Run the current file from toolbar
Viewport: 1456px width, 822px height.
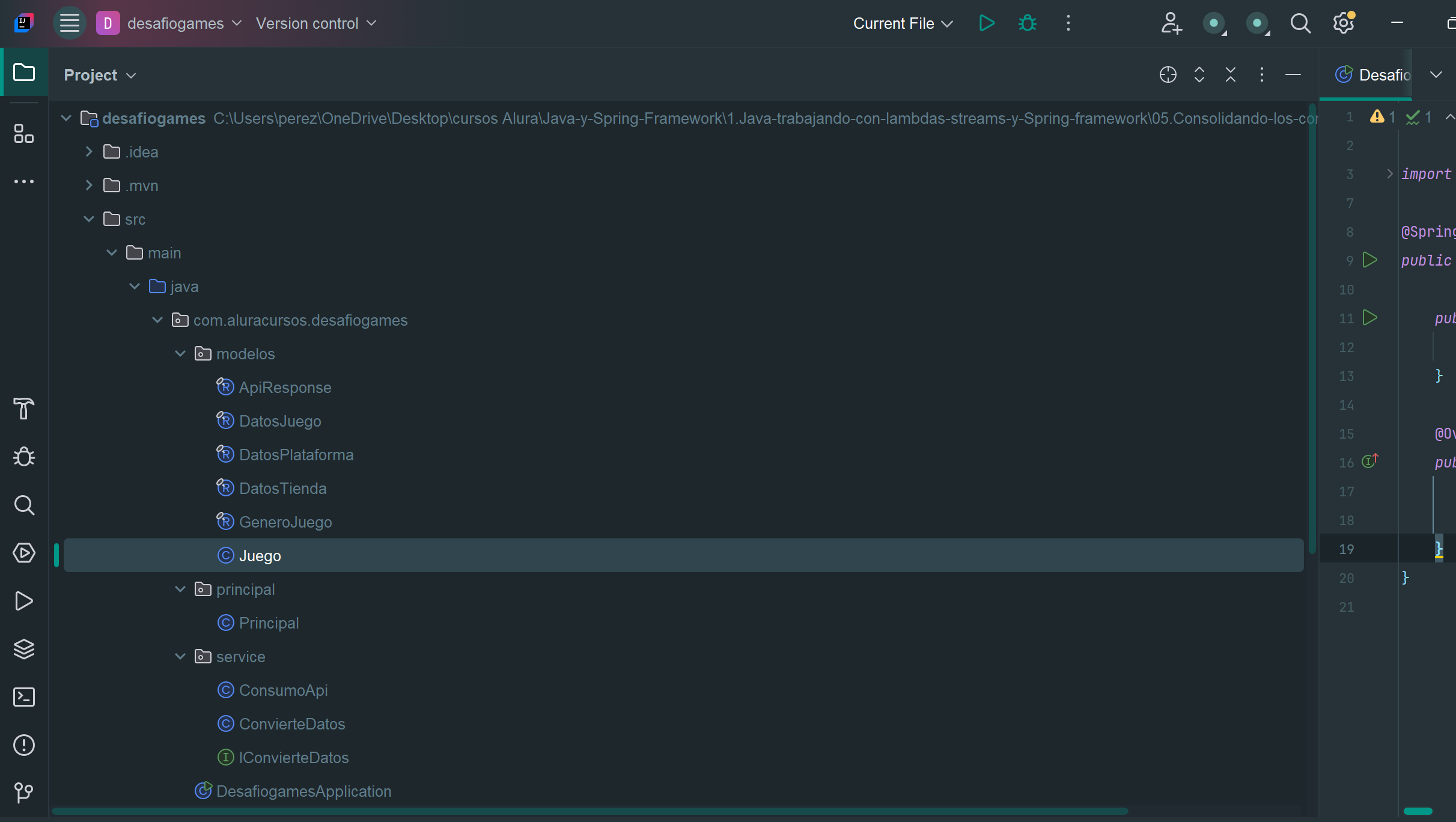tap(987, 23)
